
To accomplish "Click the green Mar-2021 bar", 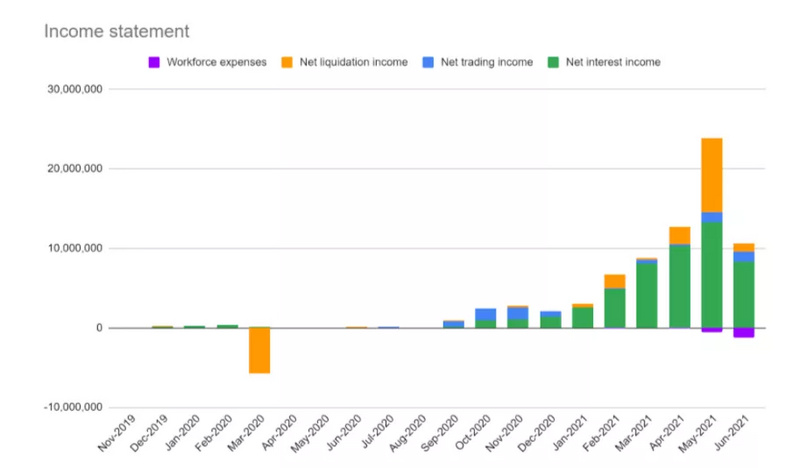I will click(x=647, y=295).
